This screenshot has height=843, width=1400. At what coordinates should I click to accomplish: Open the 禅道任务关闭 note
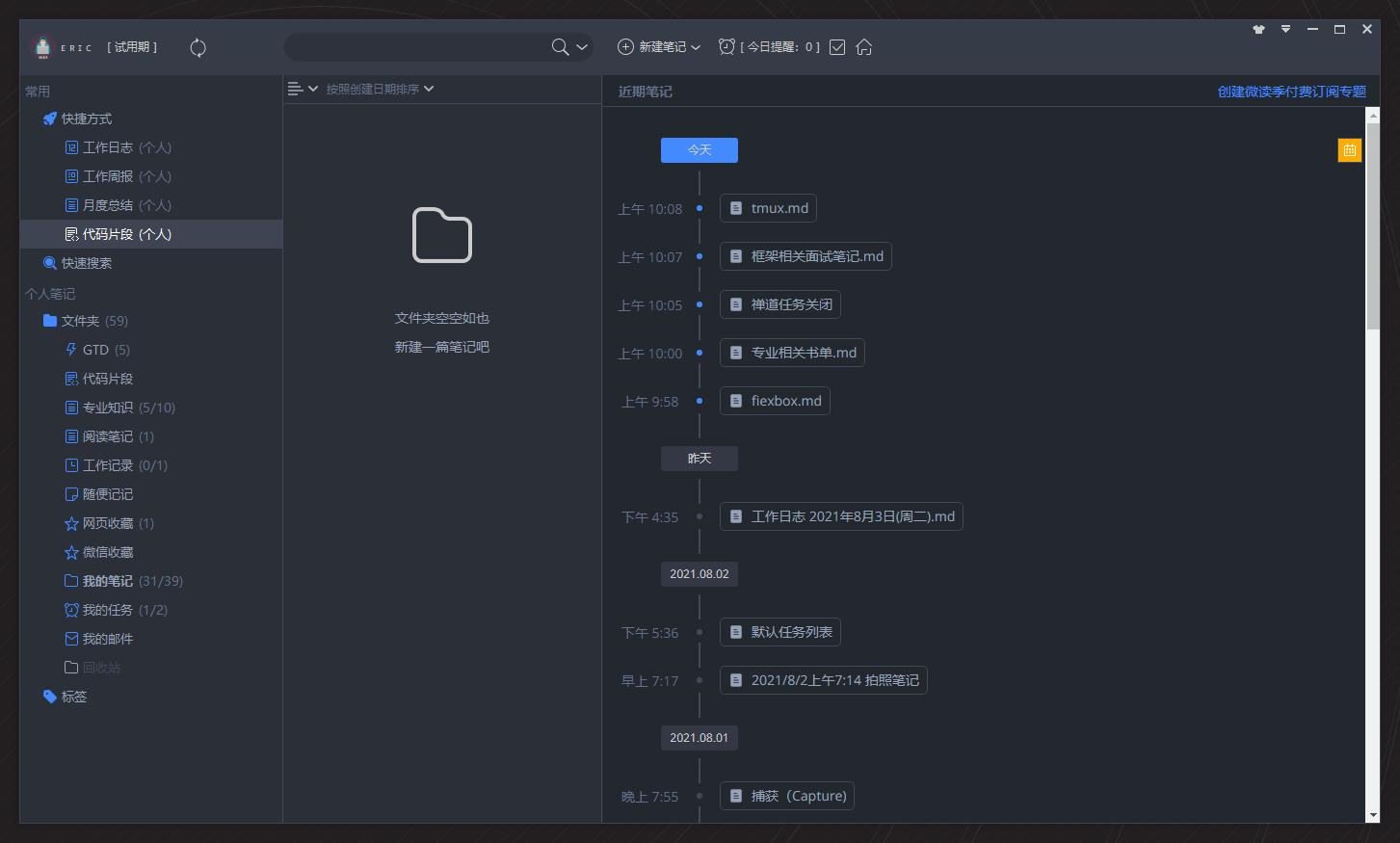[x=780, y=304]
